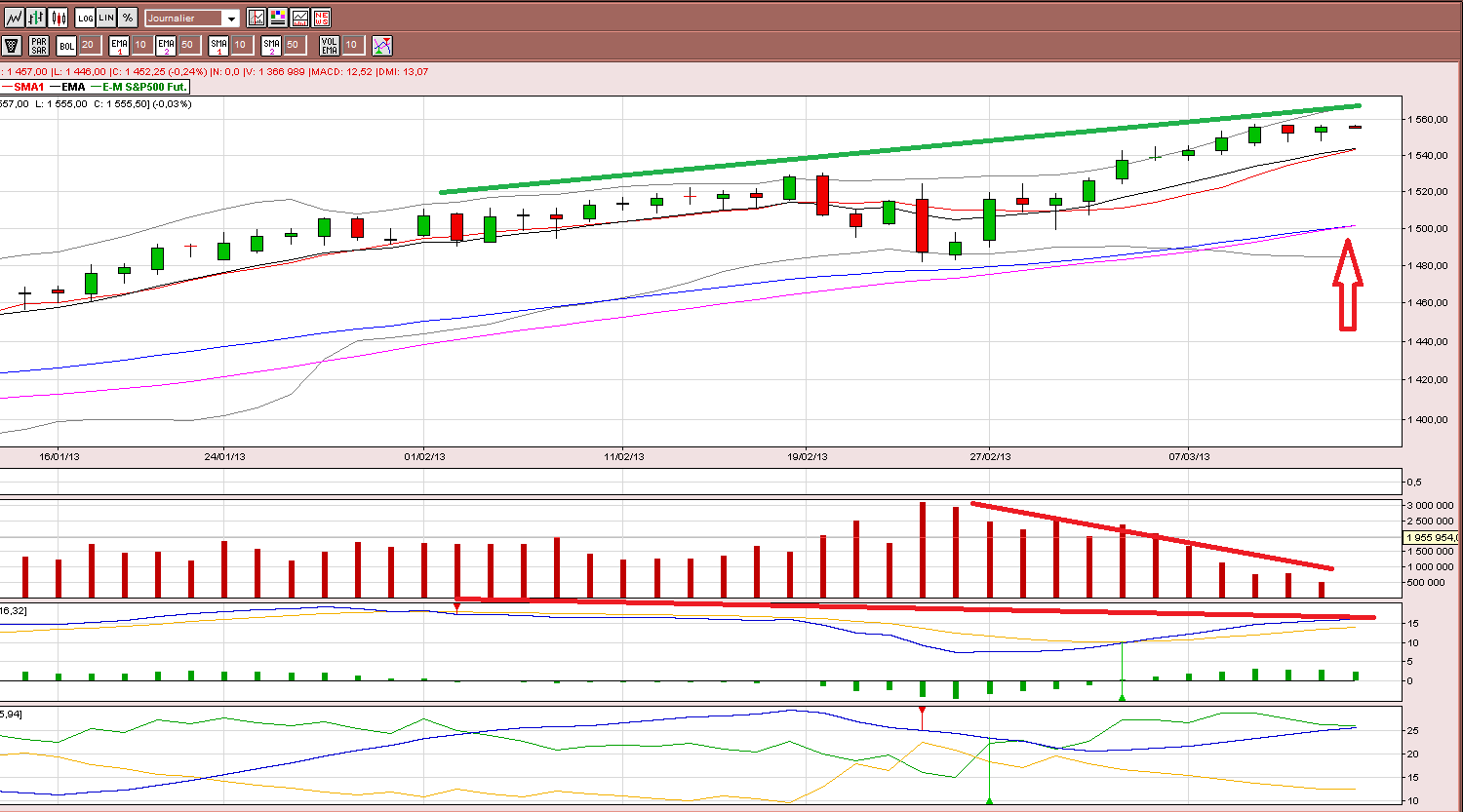
Task: Toggle the SMA 2 indicator
Action: pyautogui.click(x=271, y=45)
